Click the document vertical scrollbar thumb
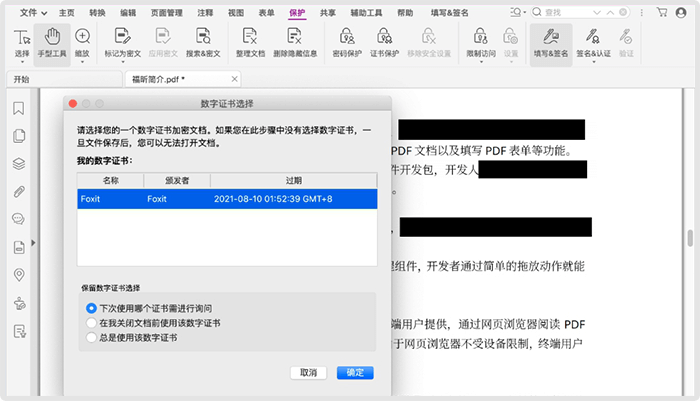The width and height of the screenshot is (700, 401). pos(690,238)
